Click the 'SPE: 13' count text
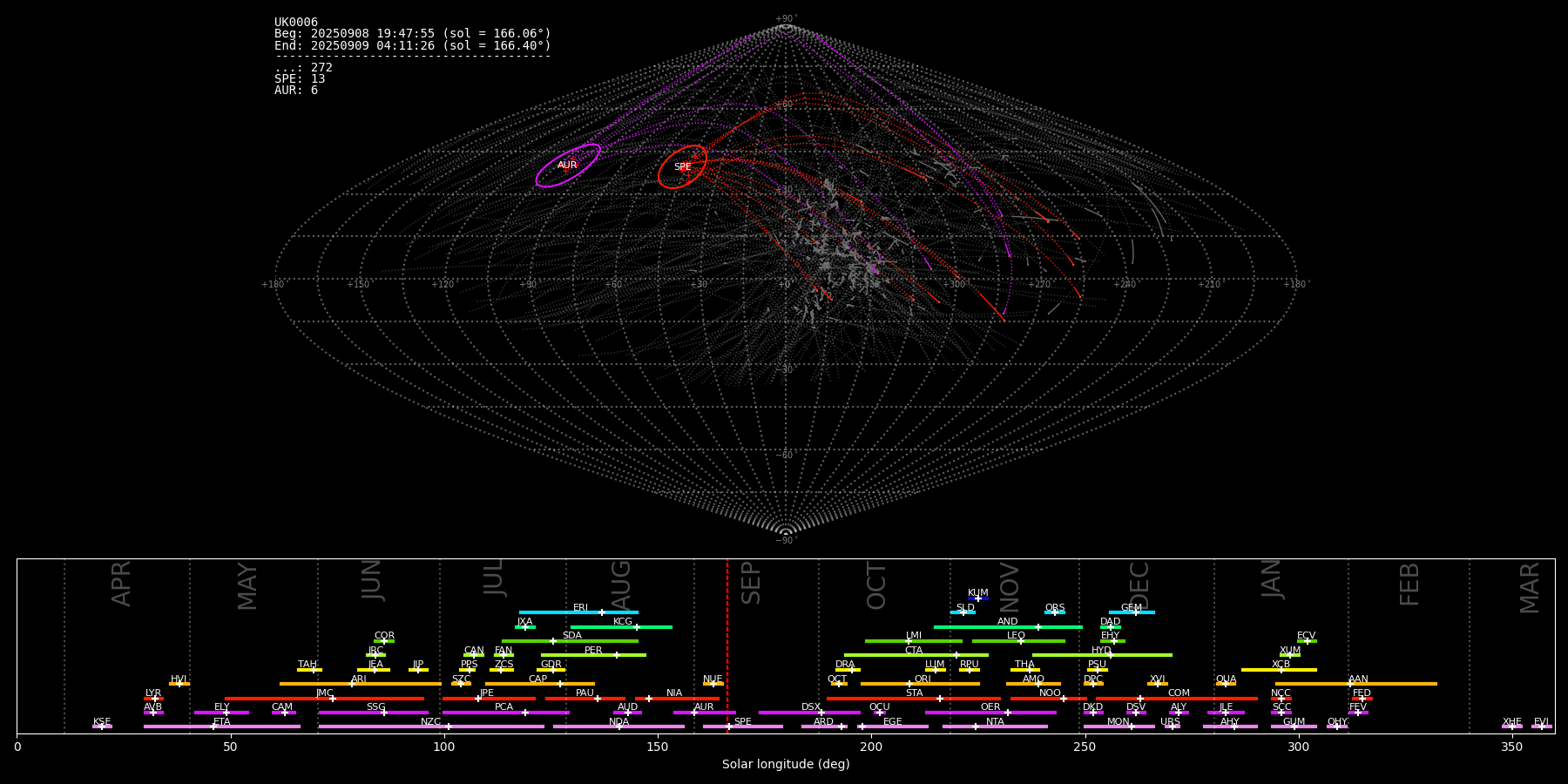The image size is (1568, 784). (x=300, y=79)
